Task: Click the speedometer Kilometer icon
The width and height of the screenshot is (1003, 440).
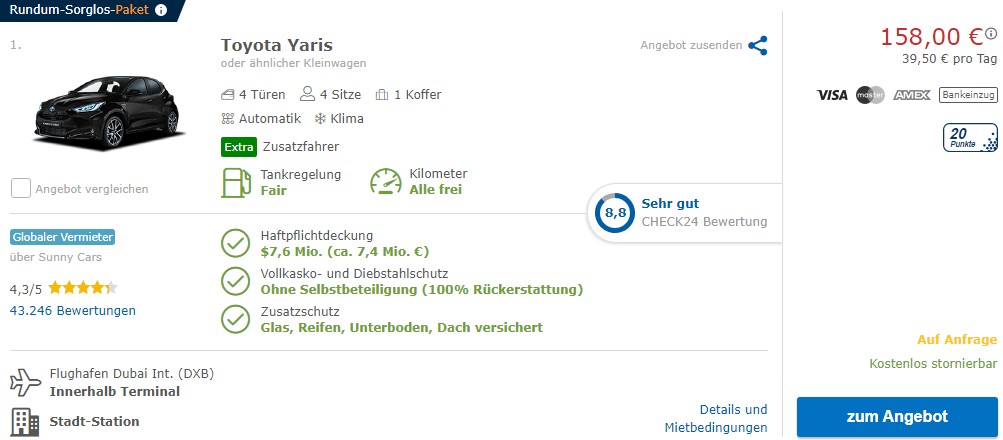Action: 386,182
